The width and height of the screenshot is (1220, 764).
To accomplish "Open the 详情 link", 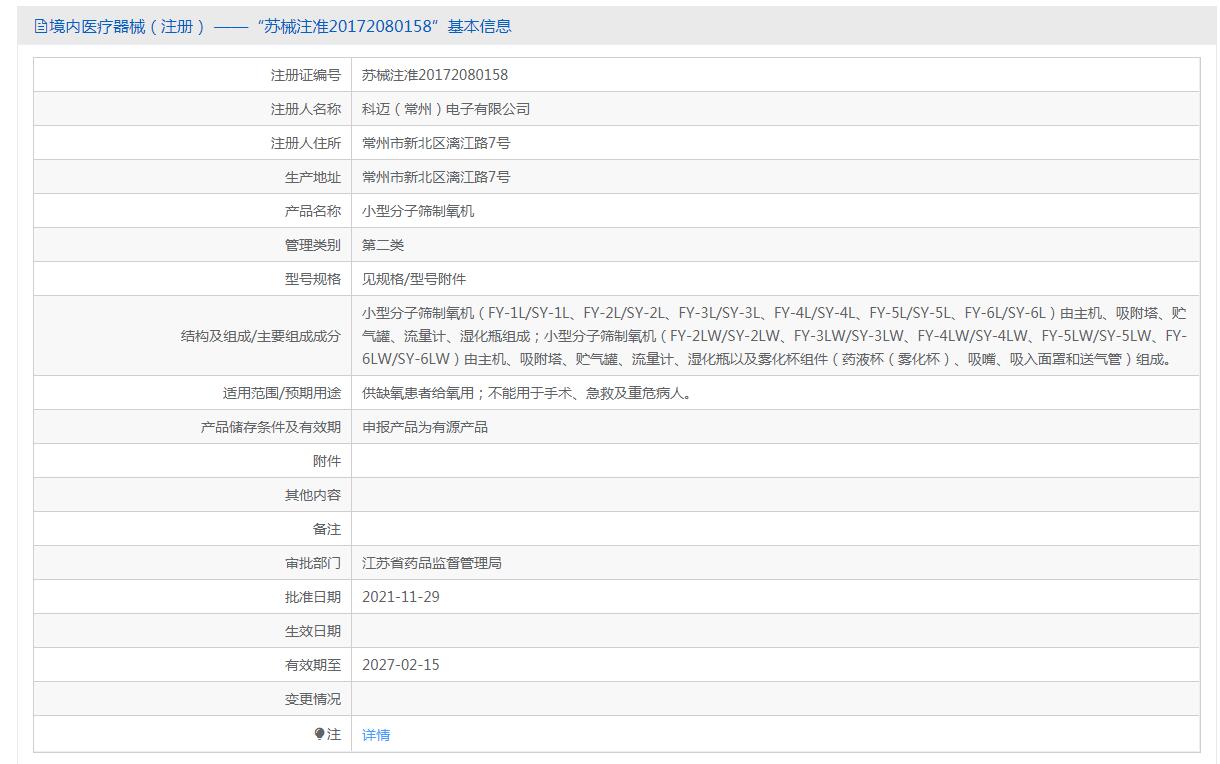I will (x=376, y=735).
